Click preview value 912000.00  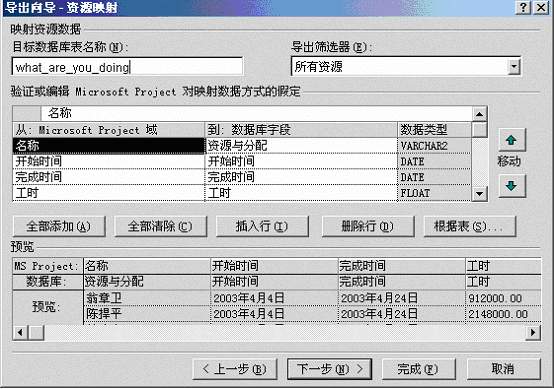[x=503, y=298]
